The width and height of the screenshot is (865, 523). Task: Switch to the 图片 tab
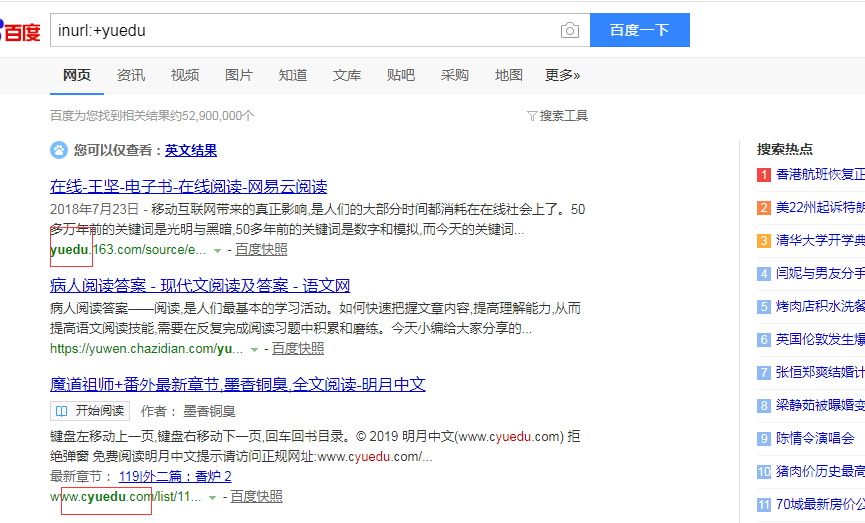[239, 75]
